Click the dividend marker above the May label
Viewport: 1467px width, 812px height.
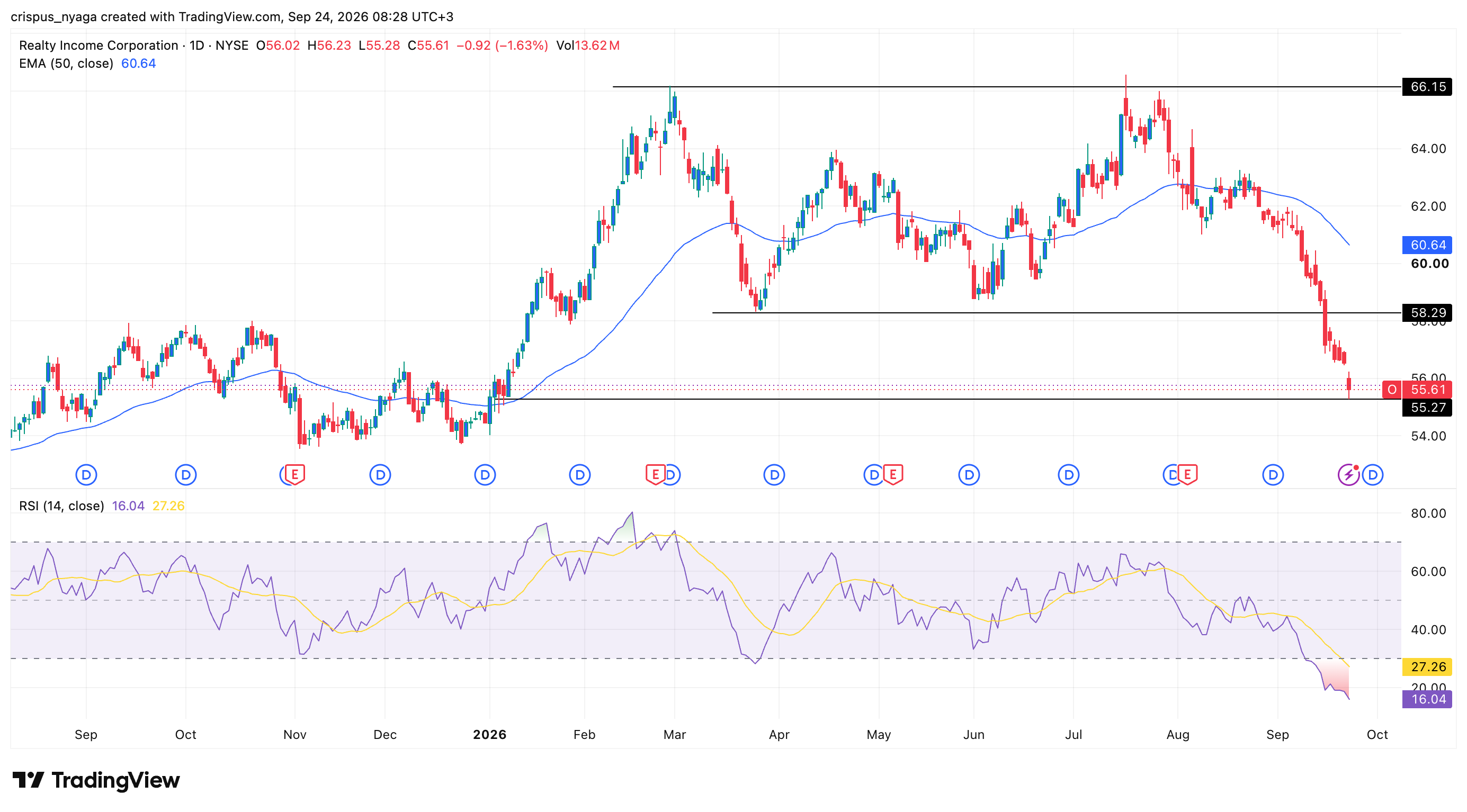click(873, 475)
